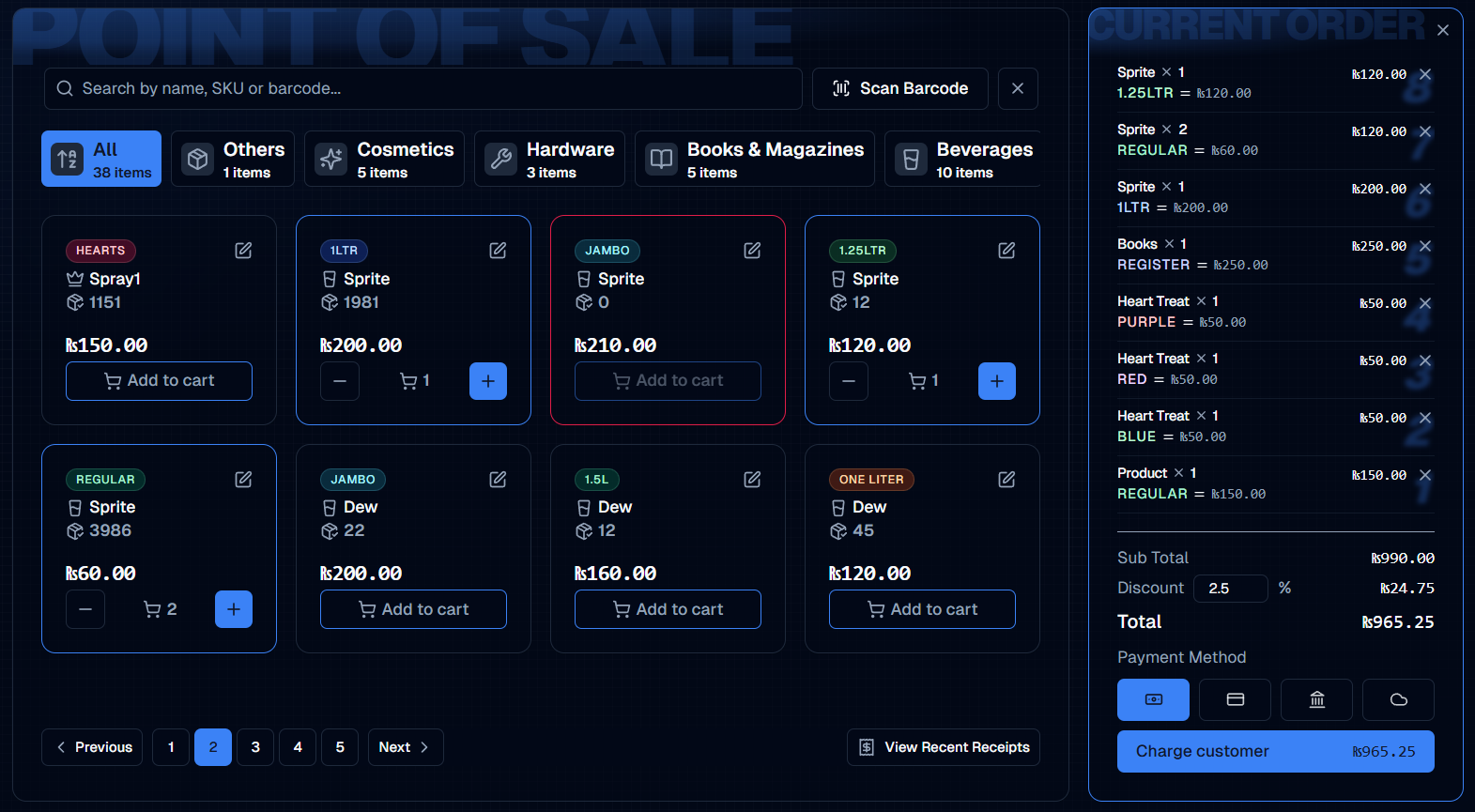This screenshot has height=812, width=1475.
Task: Increase Sprite REGULAR quantity in cart
Action: [234, 609]
